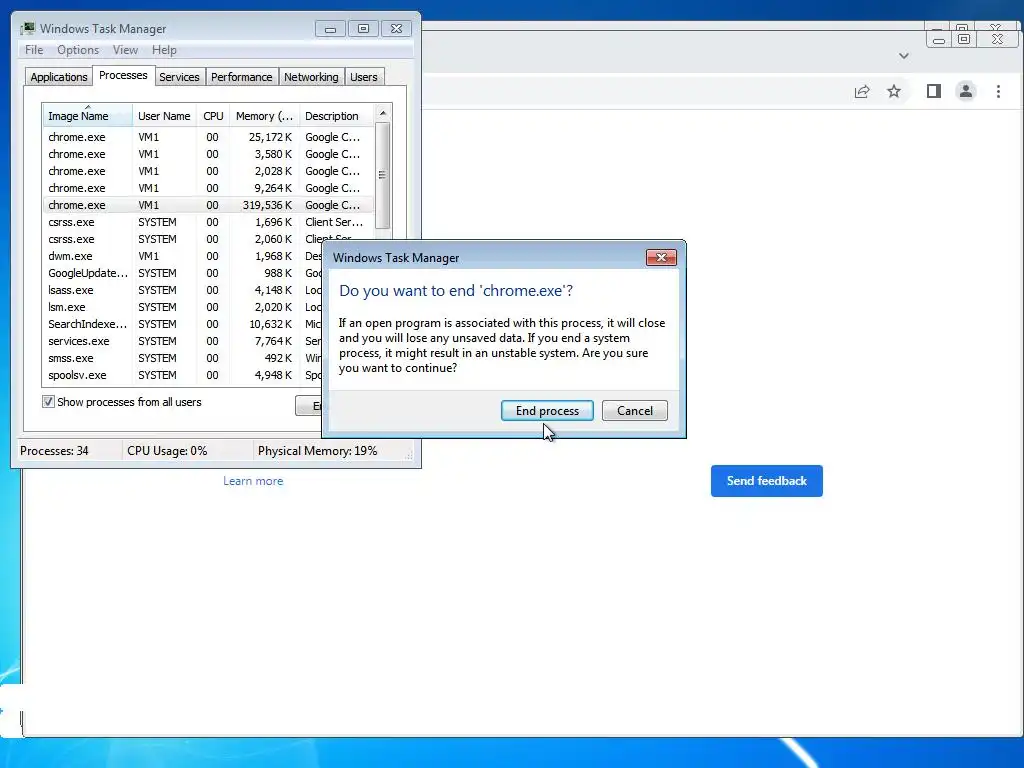Viewport: 1024px width, 768px height.
Task: Click the process list scrollbar thumb
Action: [x=383, y=175]
